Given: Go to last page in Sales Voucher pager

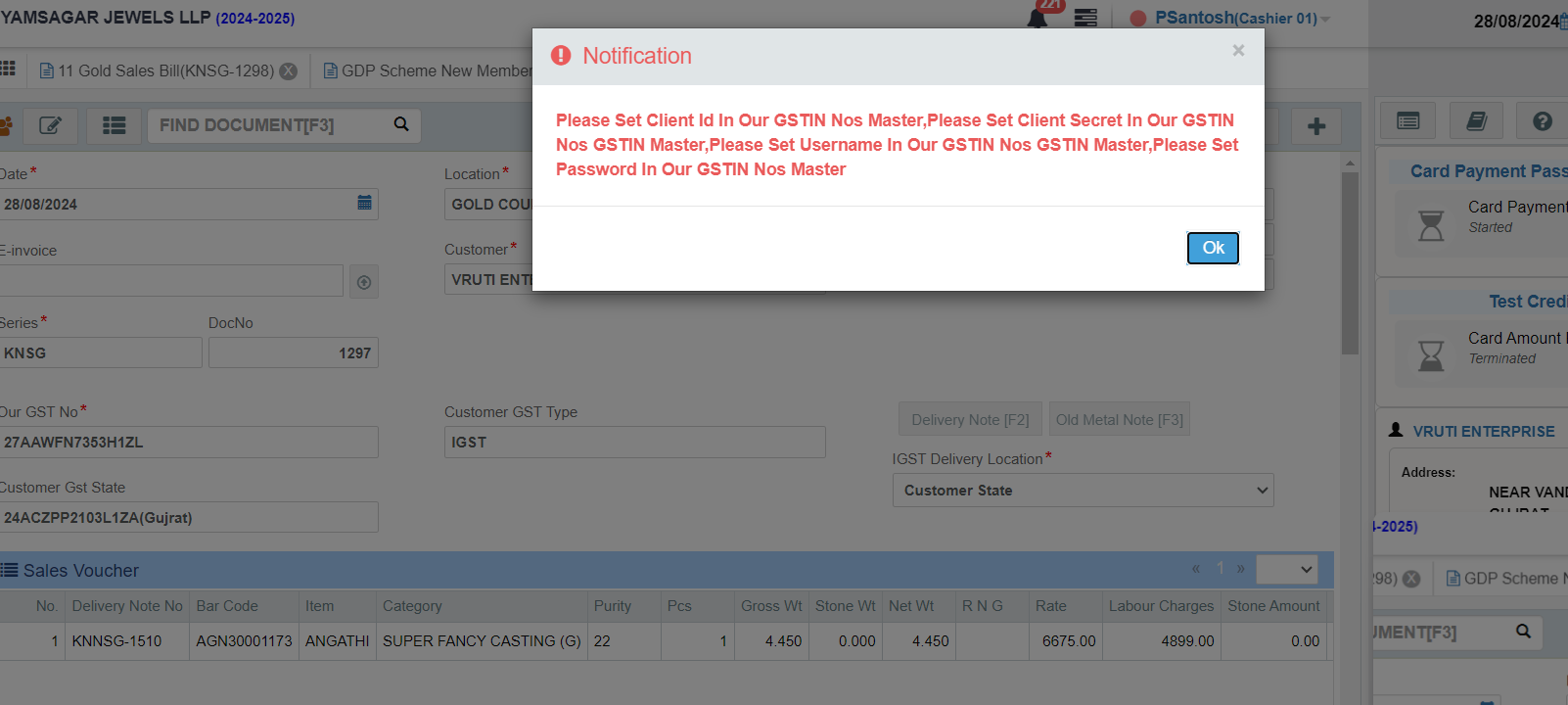Looking at the screenshot, I should 1240,569.
